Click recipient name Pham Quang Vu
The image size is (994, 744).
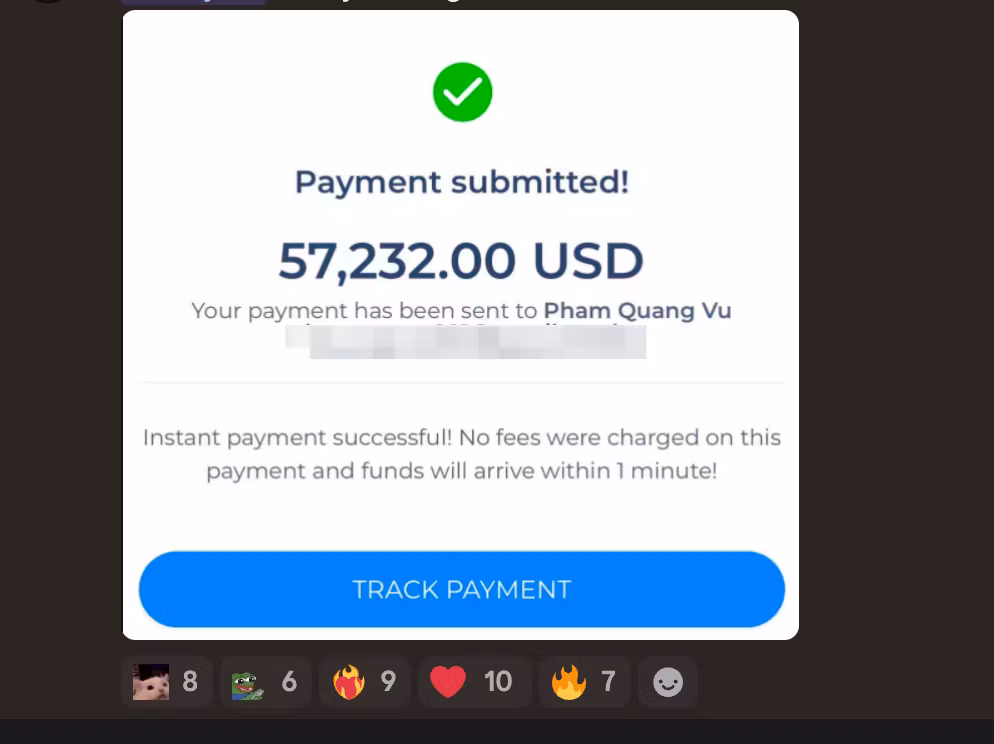click(638, 311)
